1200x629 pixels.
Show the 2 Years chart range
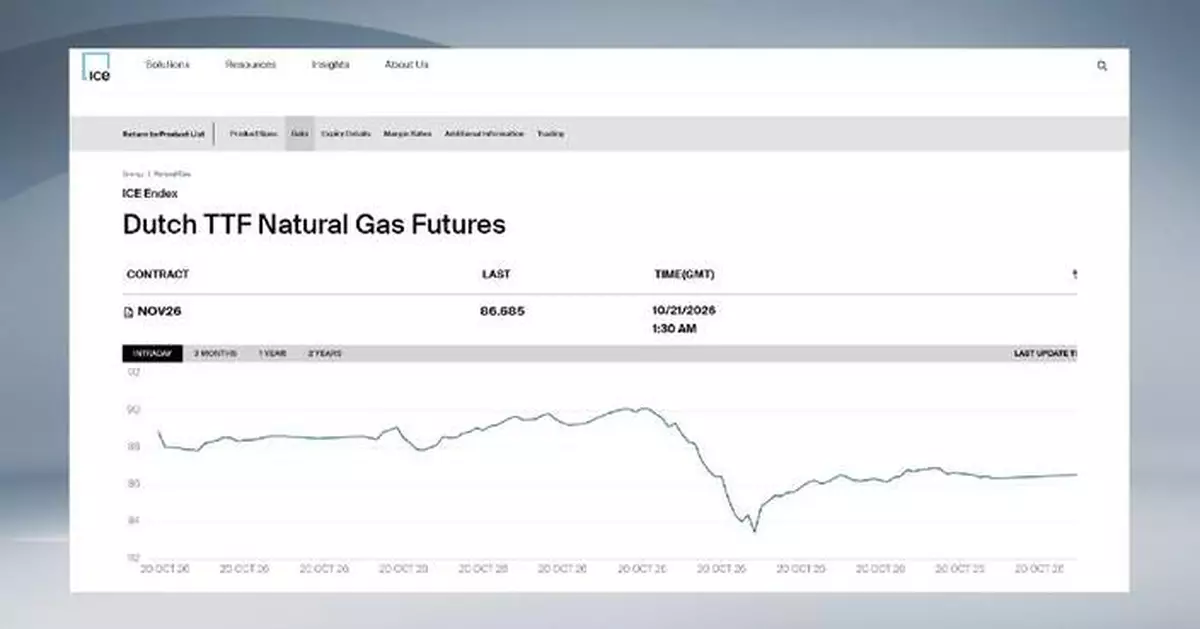click(324, 354)
